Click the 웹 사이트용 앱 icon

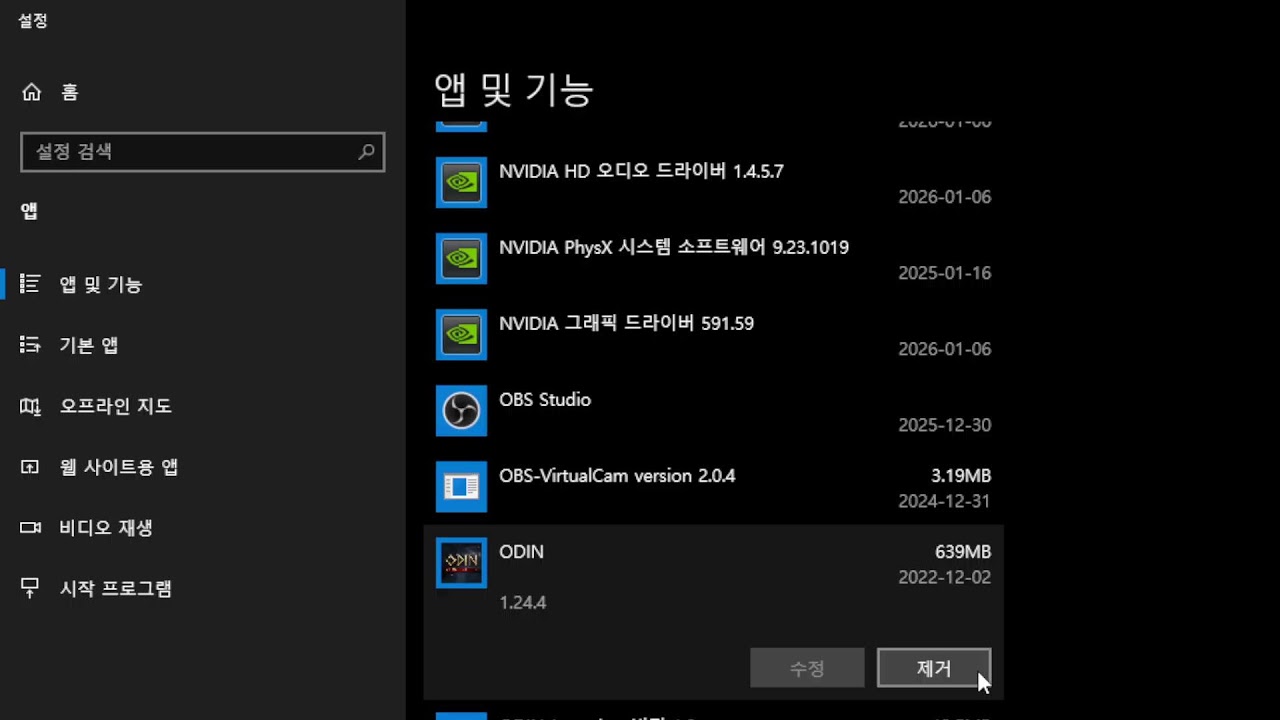pos(30,467)
